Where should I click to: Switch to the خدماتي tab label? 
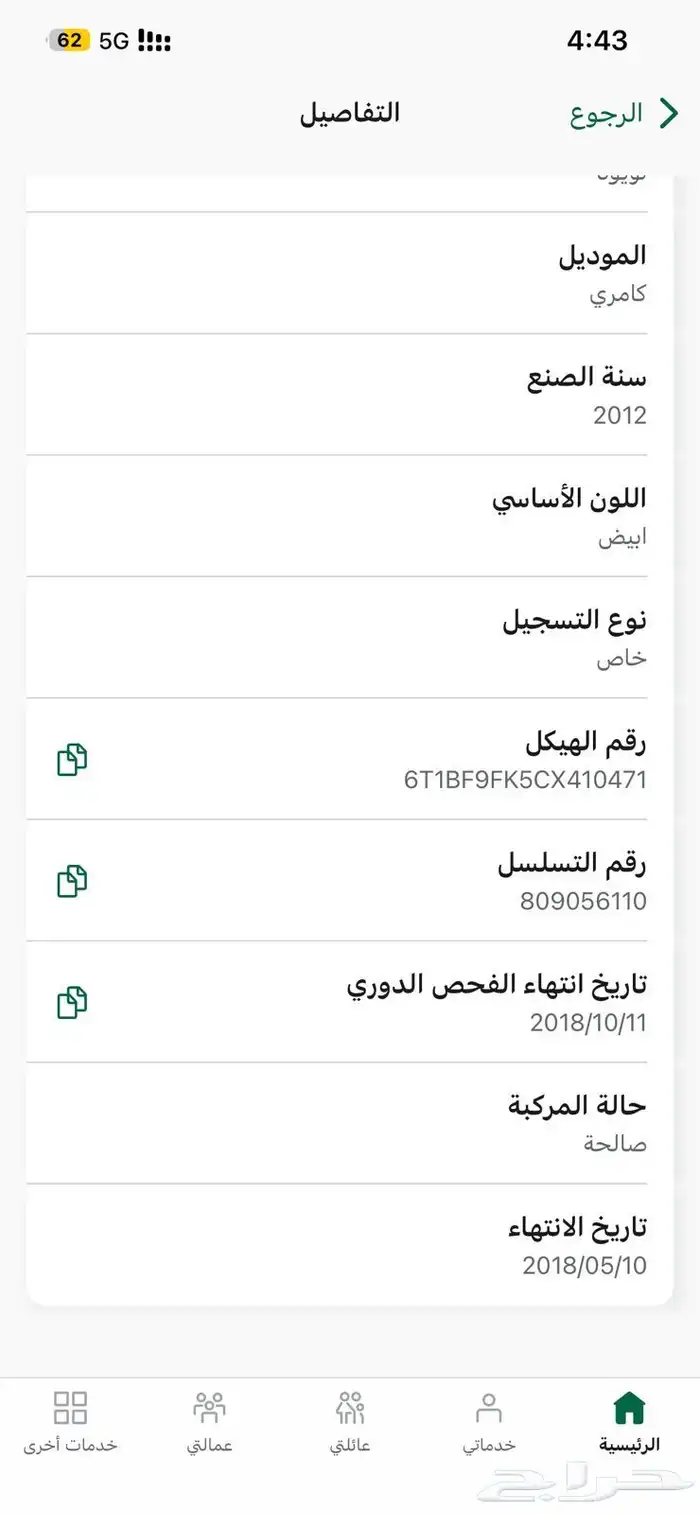(x=489, y=1446)
